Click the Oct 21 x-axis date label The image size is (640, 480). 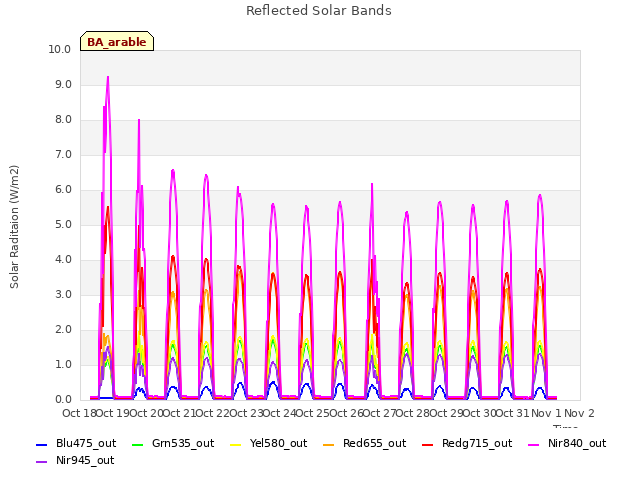179,413
